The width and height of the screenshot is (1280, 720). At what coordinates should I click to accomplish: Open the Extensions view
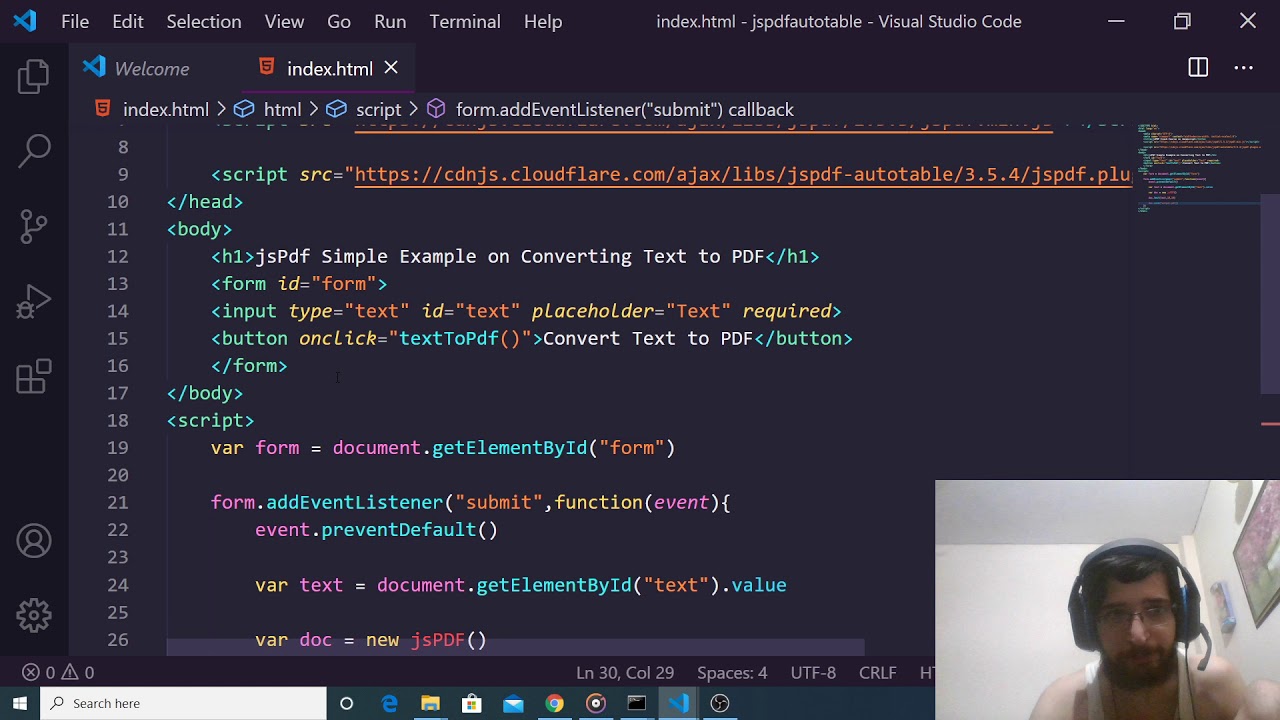pos(34,376)
